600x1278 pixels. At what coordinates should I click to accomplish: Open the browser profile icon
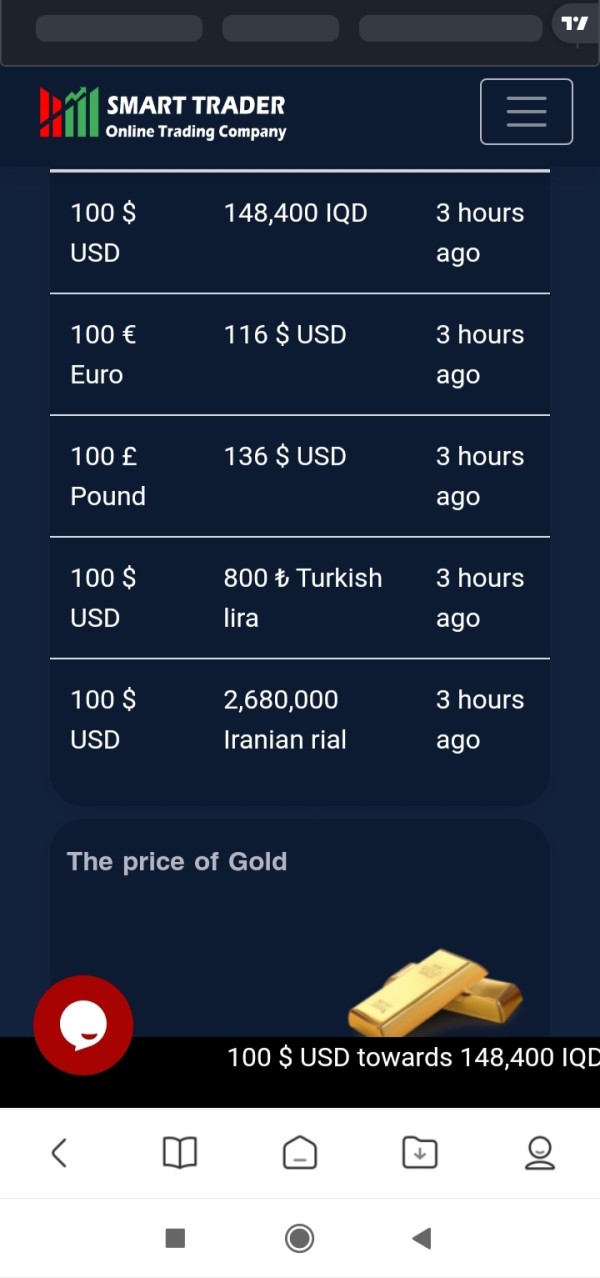click(540, 1153)
